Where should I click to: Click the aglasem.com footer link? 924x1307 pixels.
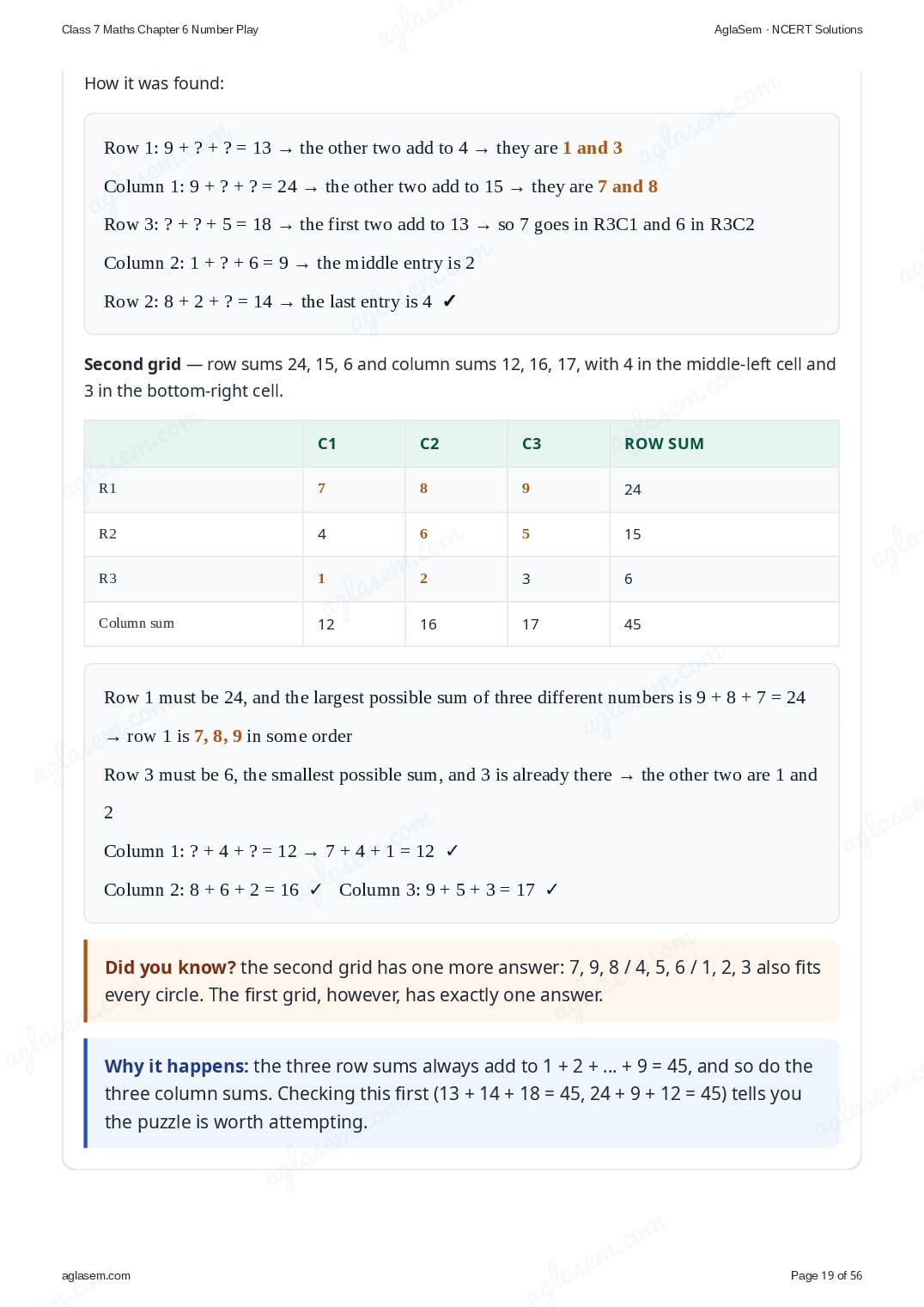[96, 1275]
